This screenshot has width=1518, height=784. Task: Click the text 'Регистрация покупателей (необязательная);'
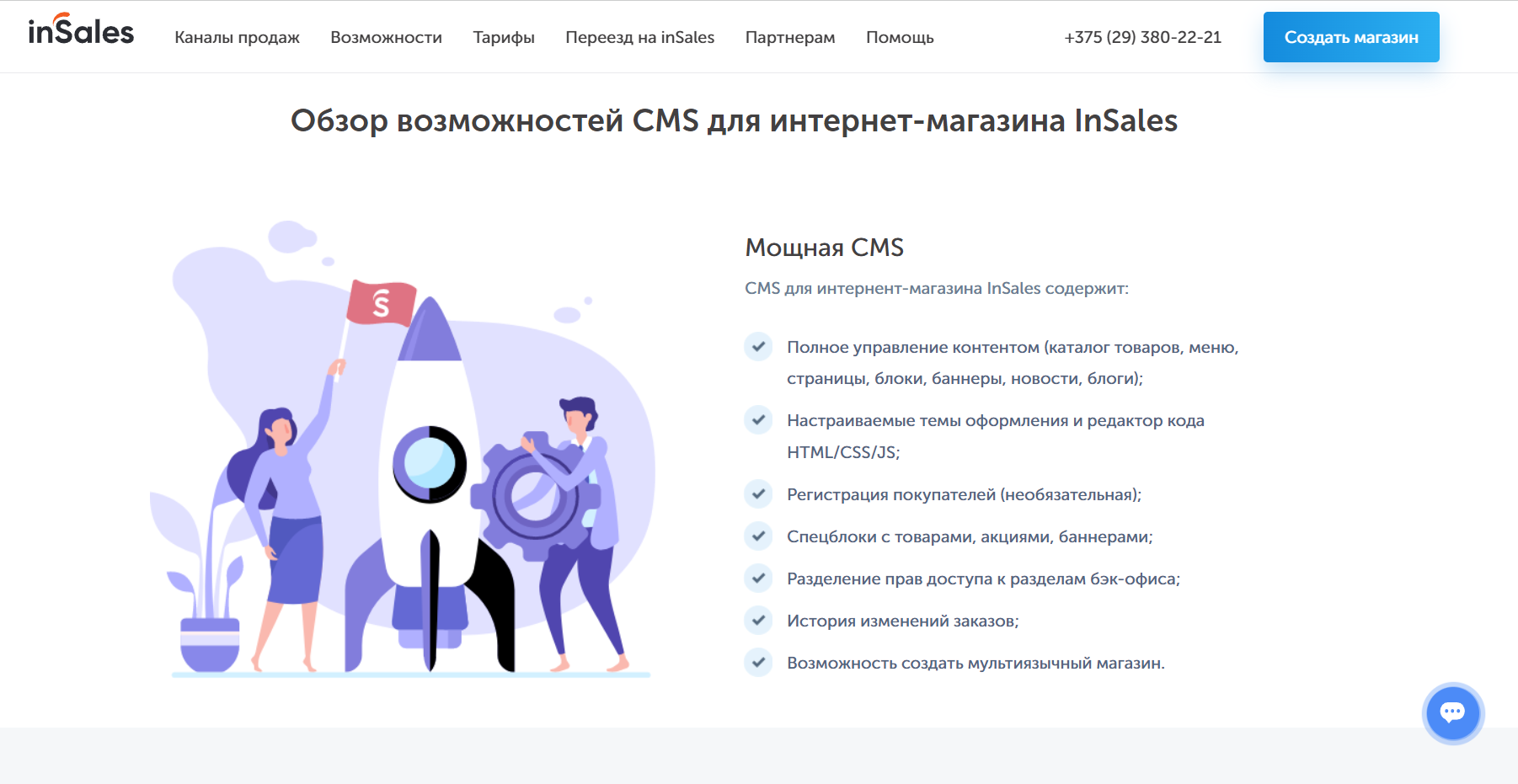click(965, 494)
